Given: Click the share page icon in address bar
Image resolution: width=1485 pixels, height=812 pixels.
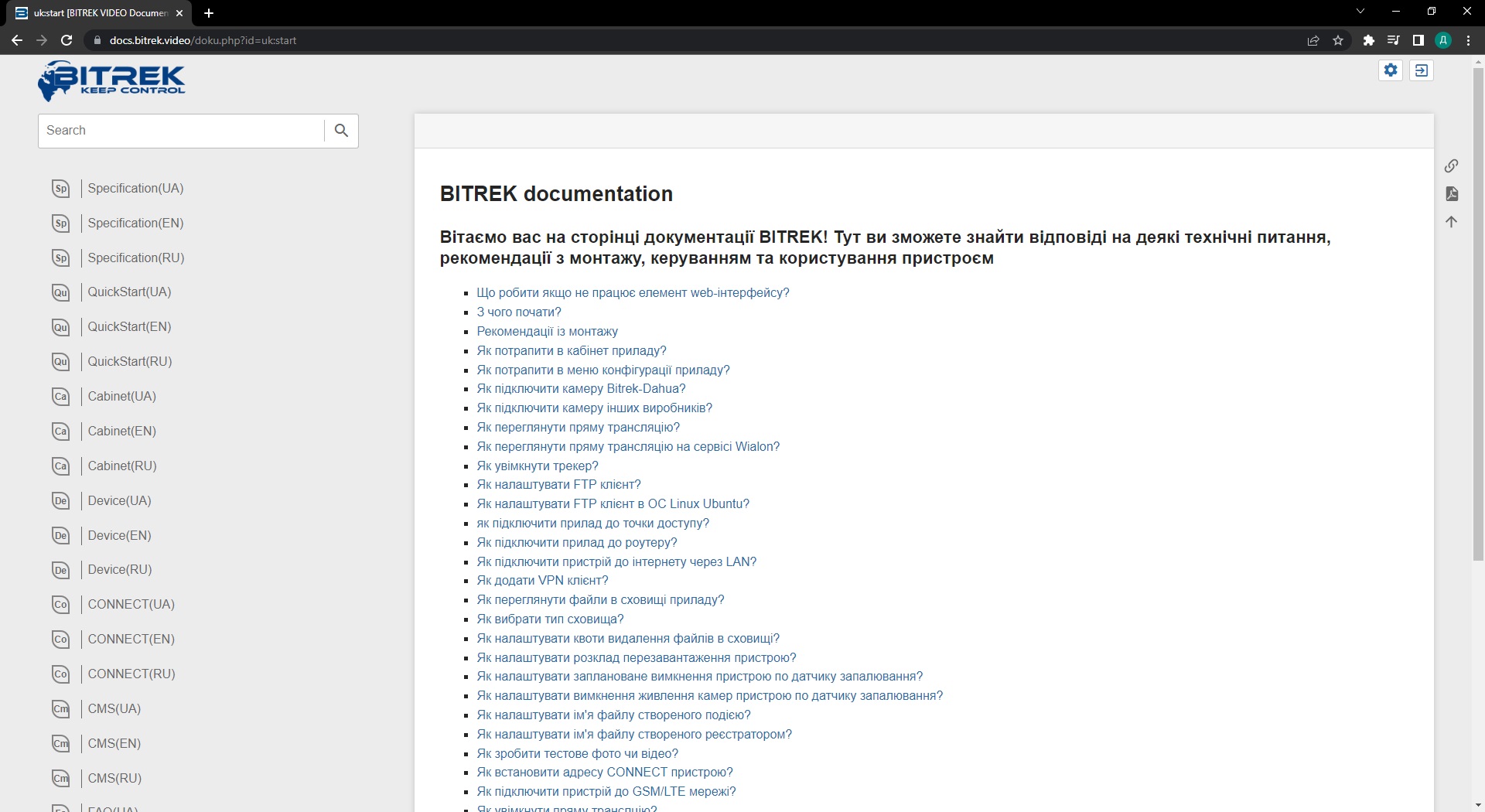Looking at the screenshot, I should coord(1313,40).
